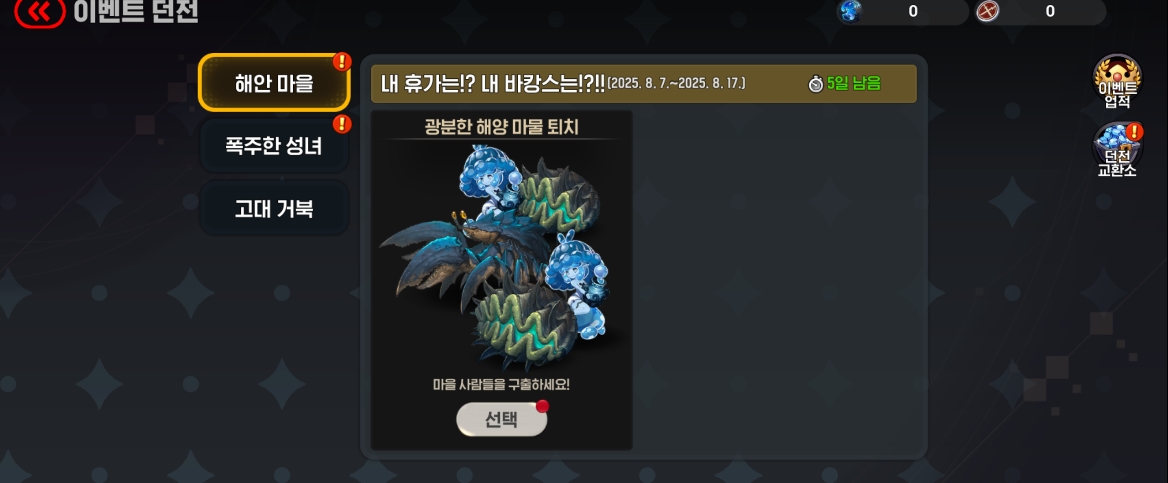The width and height of the screenshot is (1168, 483).
Task: Select the 해안 마을 tab
Action: click(274, 83)
